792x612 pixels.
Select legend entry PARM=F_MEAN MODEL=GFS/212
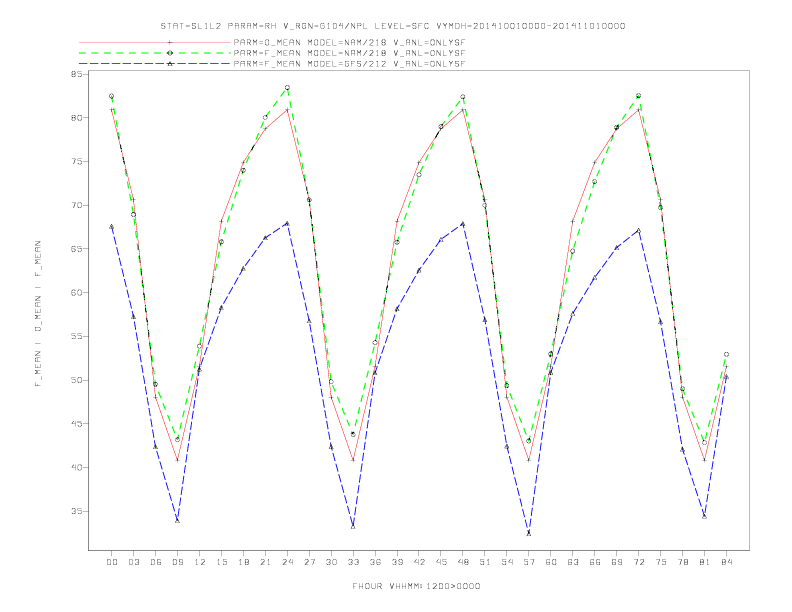(x=349, y=64)
